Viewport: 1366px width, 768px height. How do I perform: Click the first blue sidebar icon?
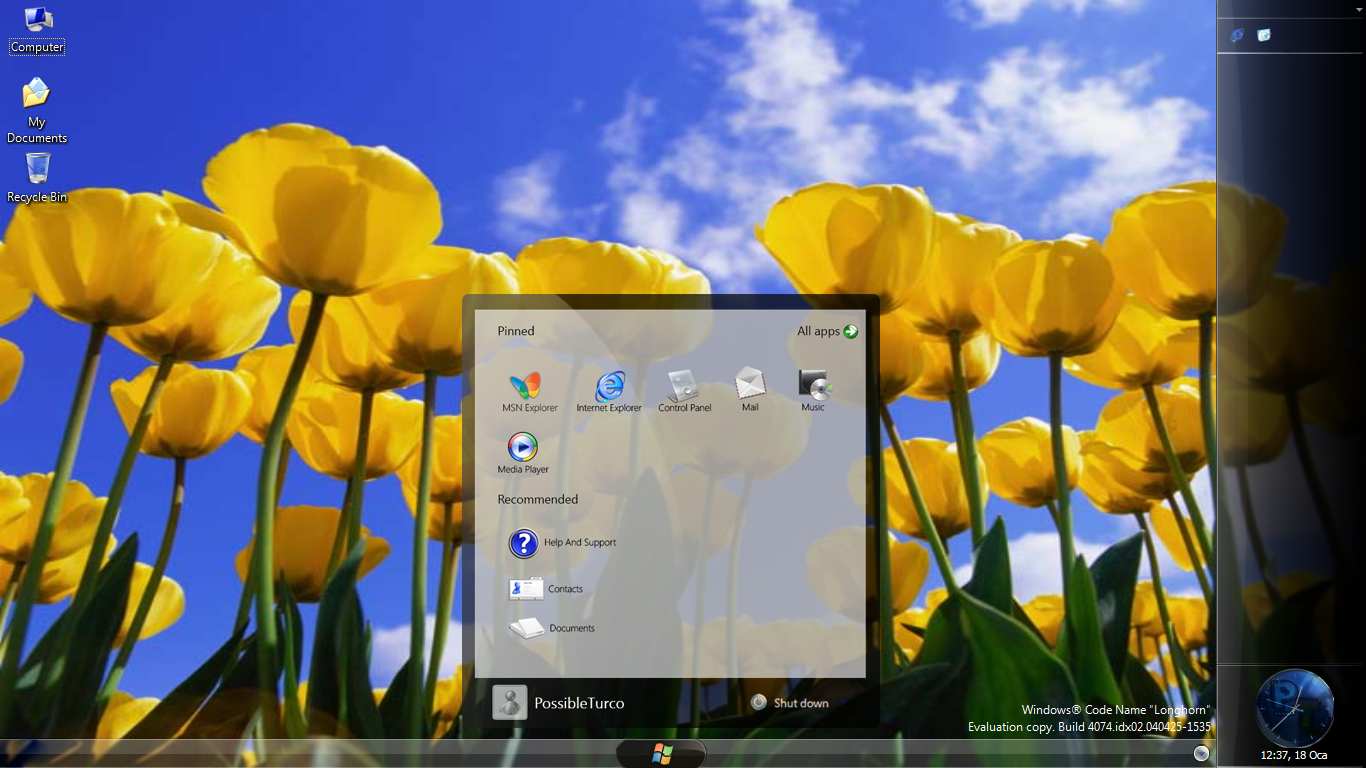[1237, 35]
